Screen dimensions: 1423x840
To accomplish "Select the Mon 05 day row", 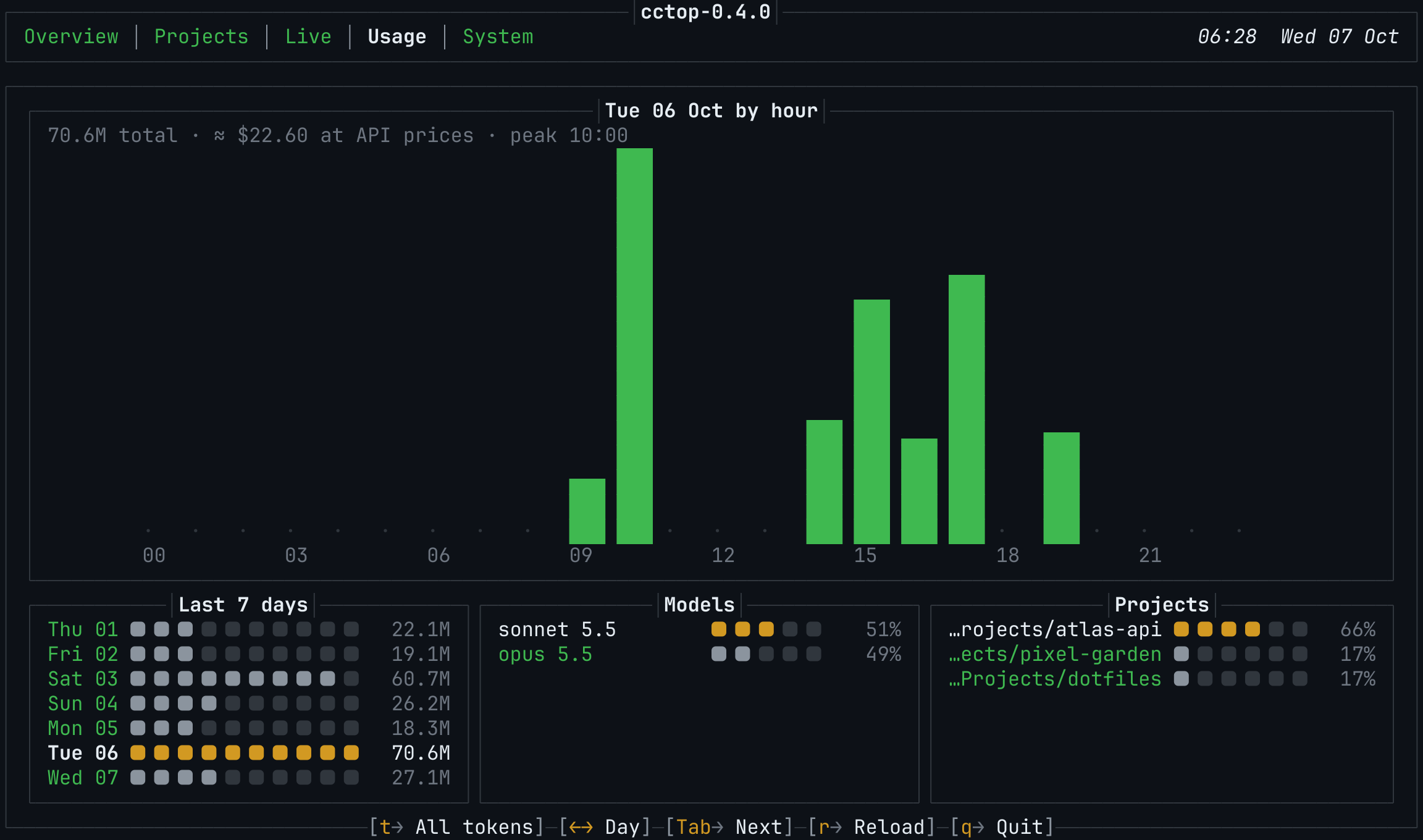I will [249, 728].
